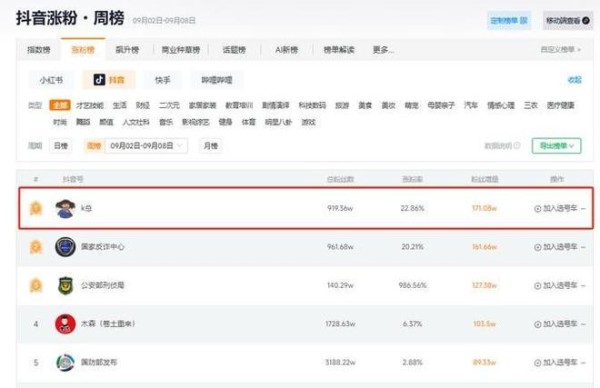Filter by 明星八卦 category

[x=278, y=122]
